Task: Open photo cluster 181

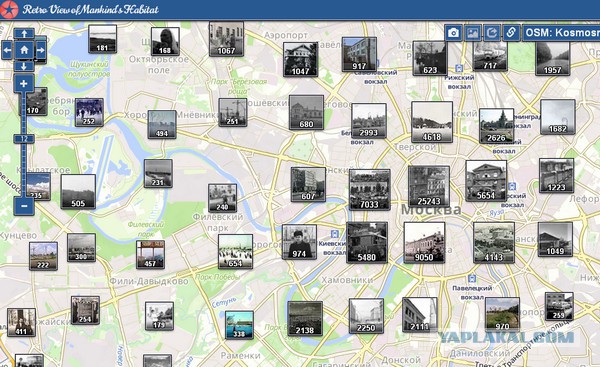Action: coord(103,39)
